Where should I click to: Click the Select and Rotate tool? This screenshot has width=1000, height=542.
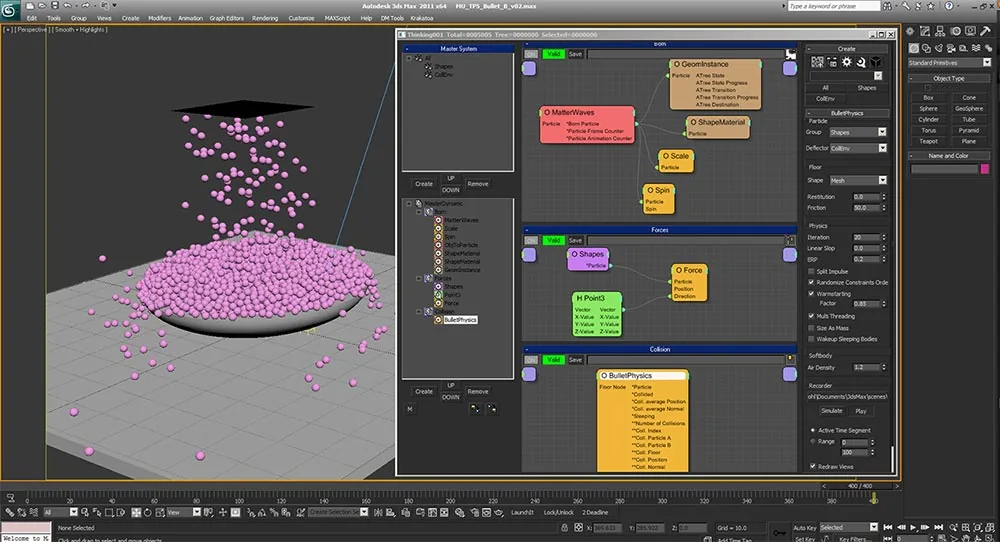click(147, 512)
